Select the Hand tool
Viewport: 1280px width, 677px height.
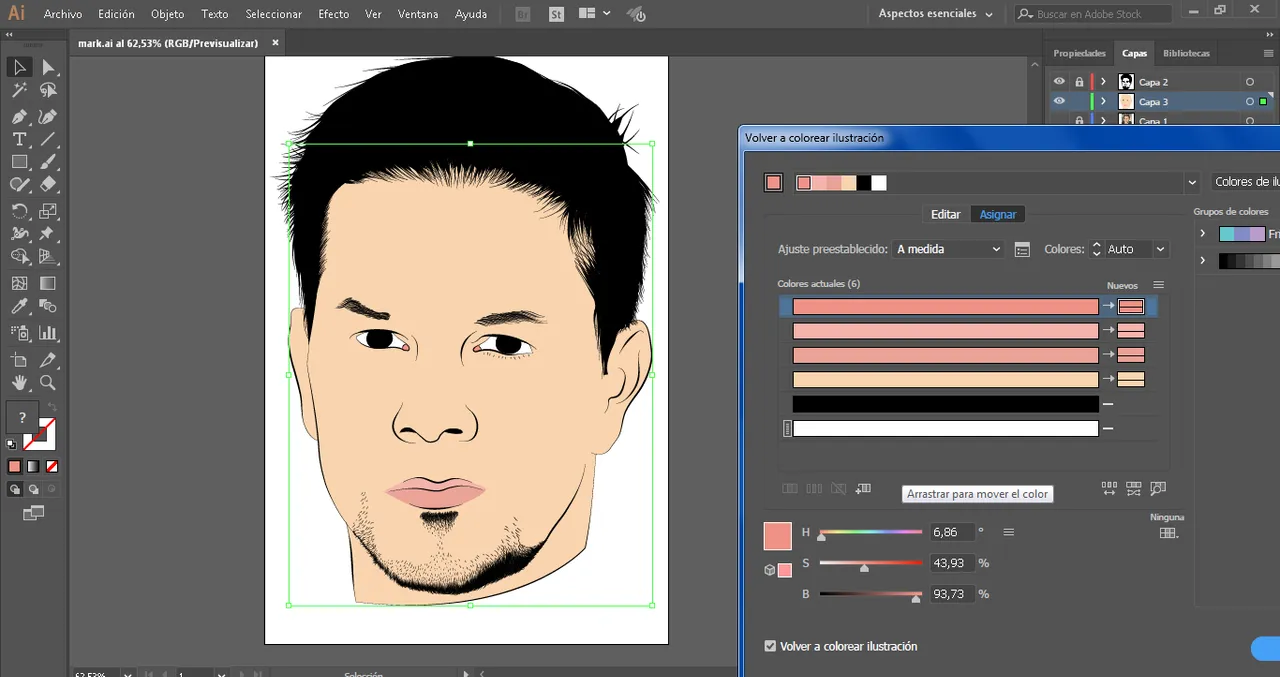tap(19, 383)
